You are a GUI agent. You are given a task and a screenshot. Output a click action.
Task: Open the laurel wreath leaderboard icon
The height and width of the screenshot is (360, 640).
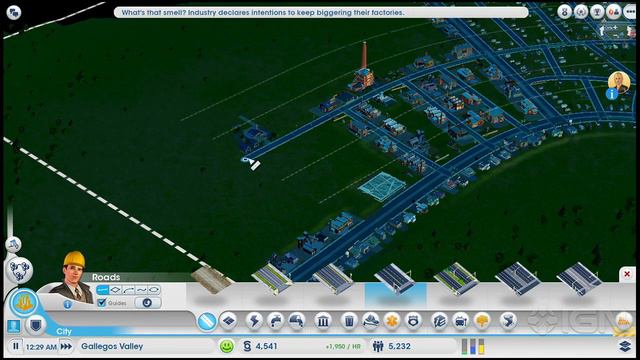click(x=581, y=12)
